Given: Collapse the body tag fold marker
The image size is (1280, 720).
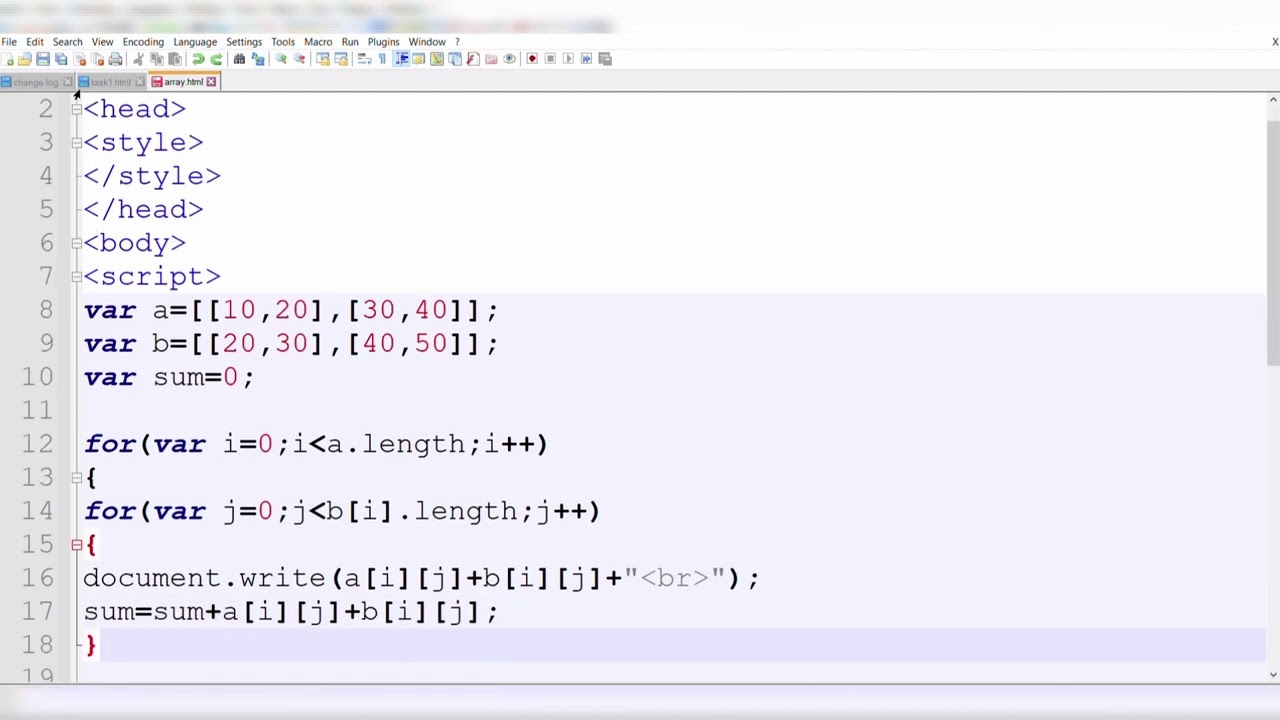Looking at the screenshot, I should point(77,243).
